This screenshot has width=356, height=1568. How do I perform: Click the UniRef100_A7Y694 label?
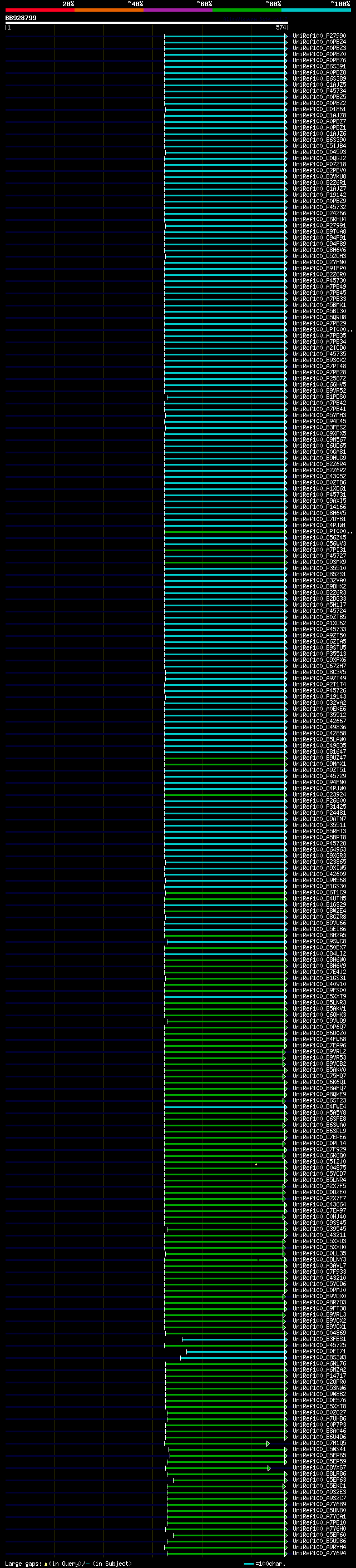[x=319, y=1553]
